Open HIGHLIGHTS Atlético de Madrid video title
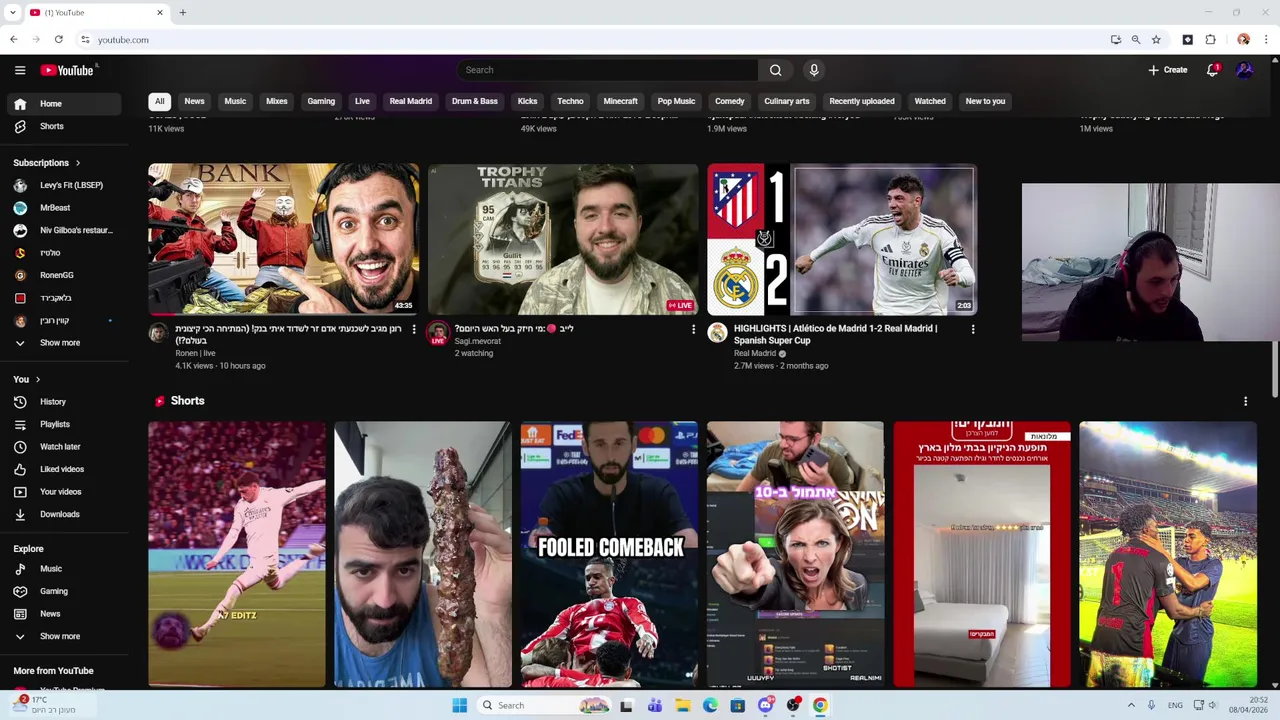 point(835,334)
